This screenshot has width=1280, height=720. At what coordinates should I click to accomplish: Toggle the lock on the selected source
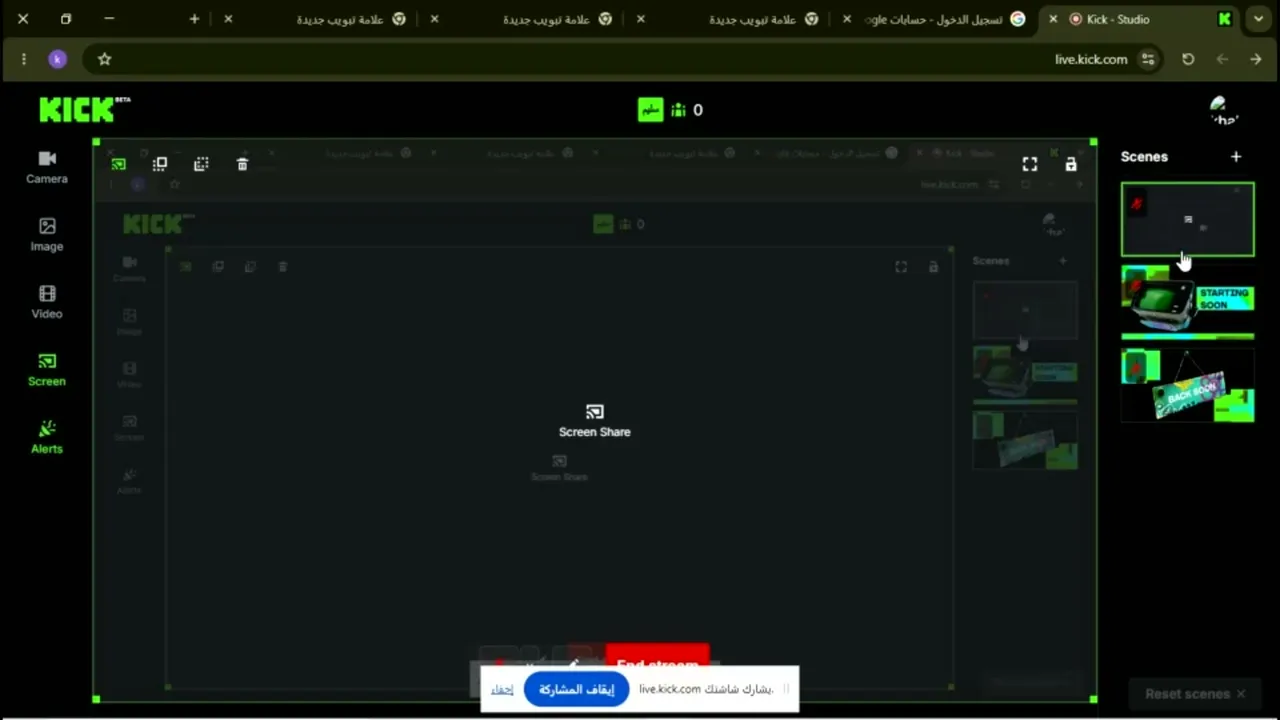coord(1071,164)
